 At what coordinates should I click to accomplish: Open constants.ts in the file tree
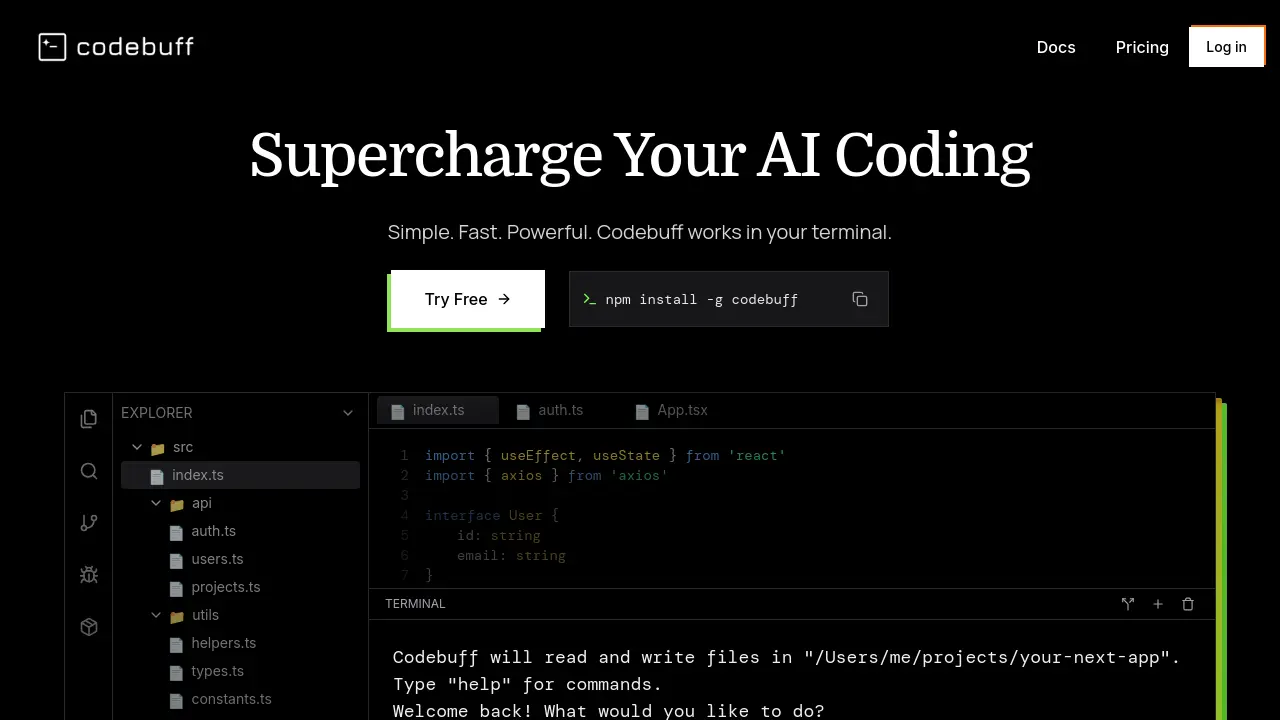[x=231, y=699]
